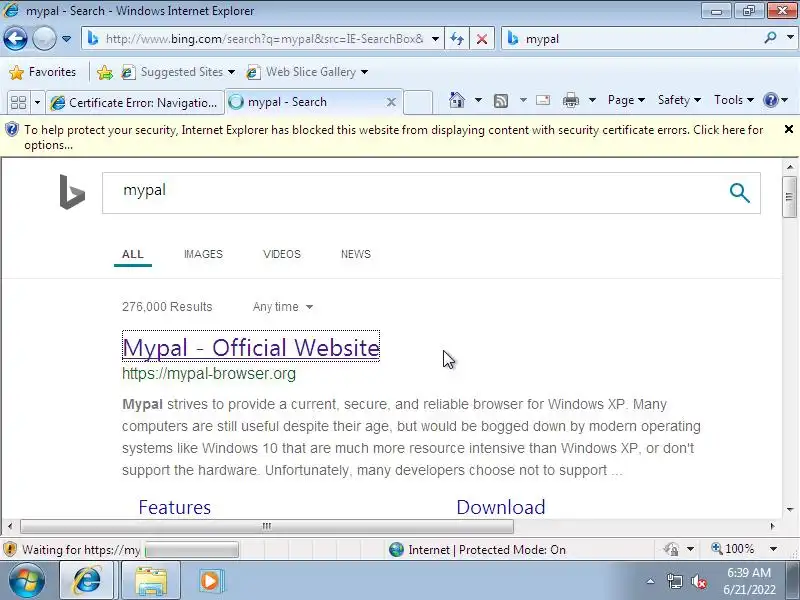Switch to the Certificate Error tab
This screenshot has height=600, width=800.
click(135, 103)
